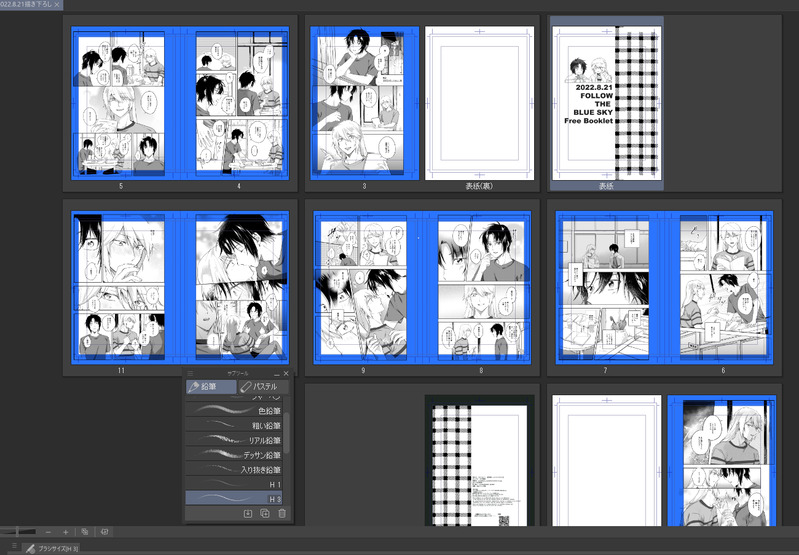The width and height of the screenshot is (799, 555).
Task: Close the Sub Tool panel
Action: tap(286, 373)
